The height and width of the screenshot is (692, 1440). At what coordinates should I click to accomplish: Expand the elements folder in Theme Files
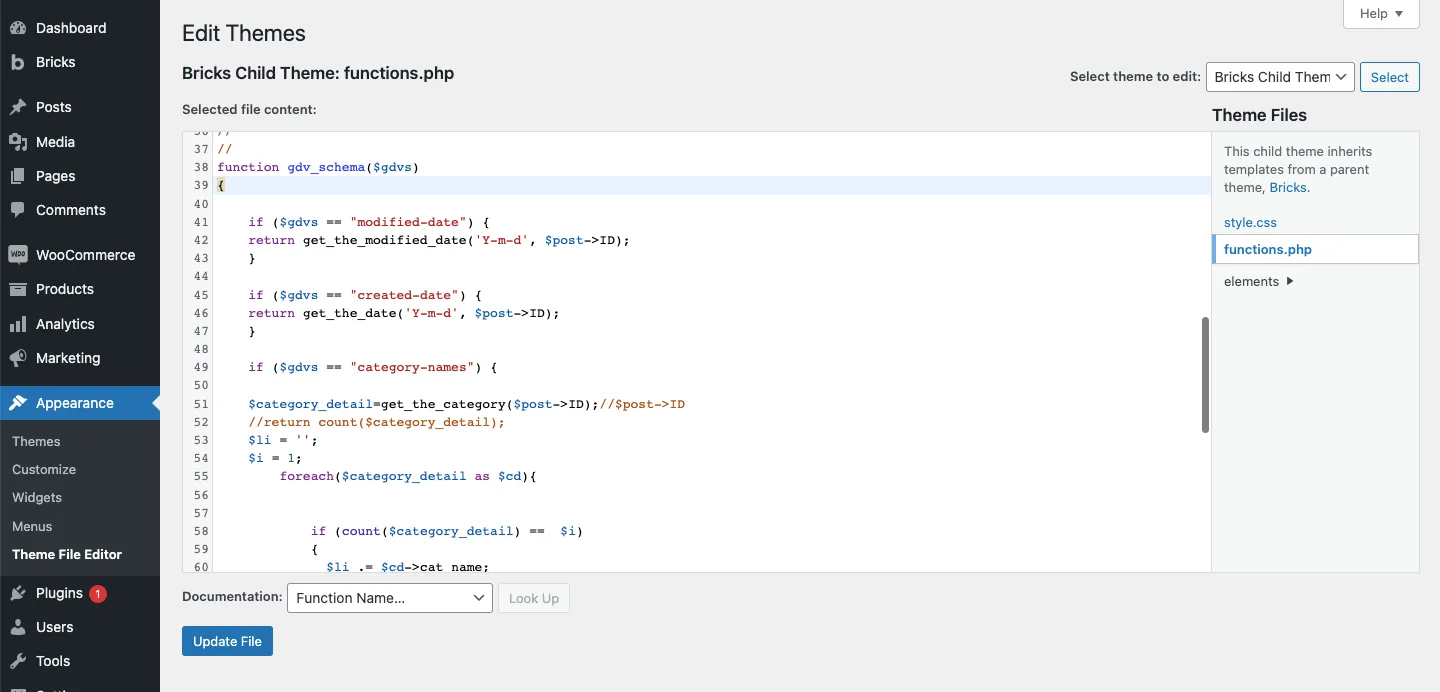tap(1258, 281)
